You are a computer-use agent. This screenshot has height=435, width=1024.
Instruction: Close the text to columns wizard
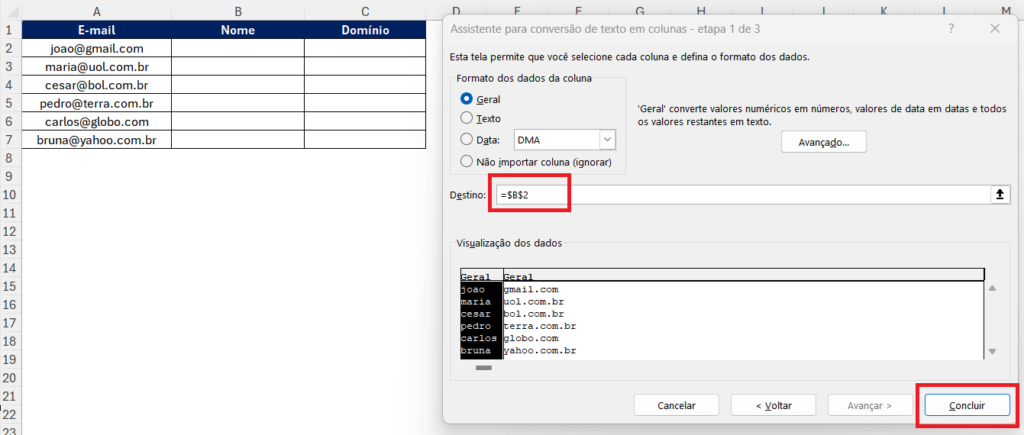coord(994,29)
